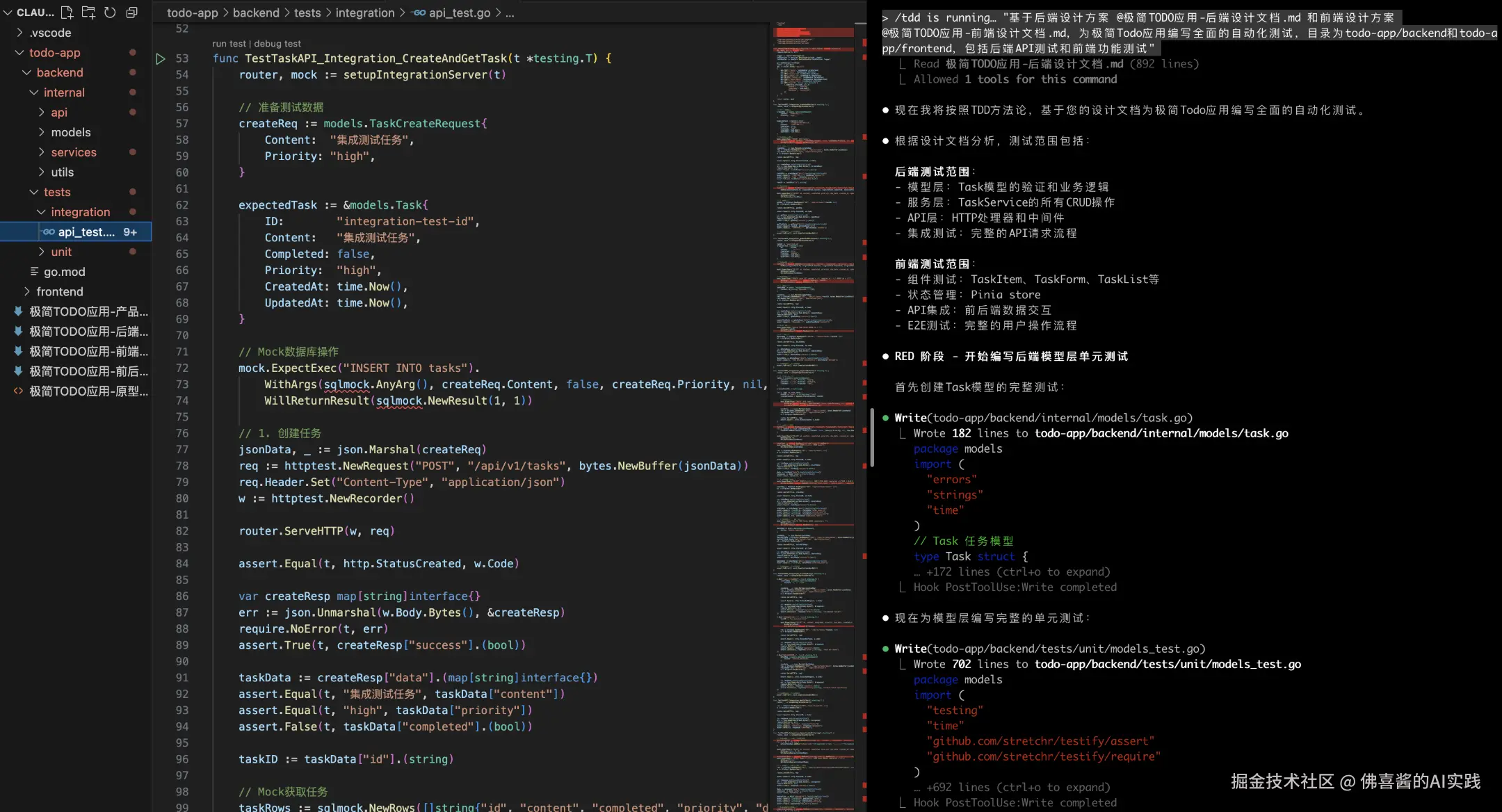1502x812 pixels.
Task: Expand the .vscode folder
Action: (x=50, y=33)
